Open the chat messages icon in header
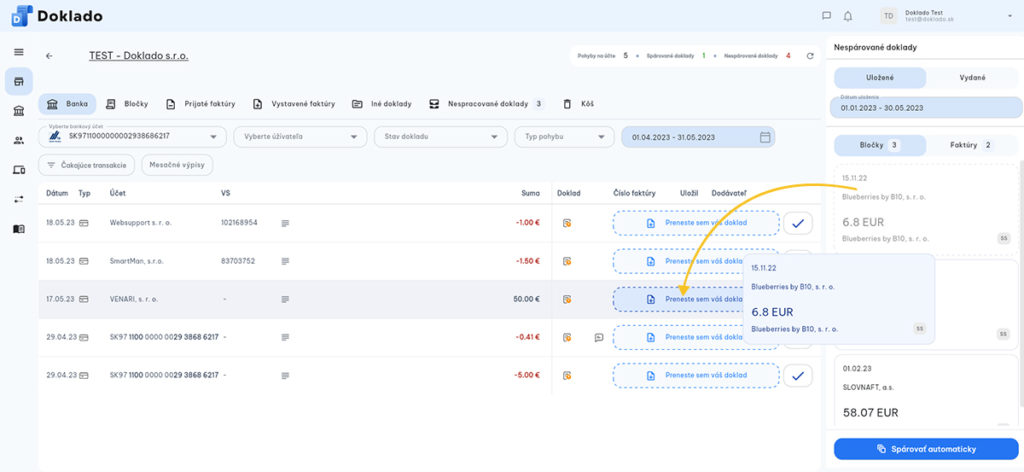The height and width of the screenshot is (472, 1024). [x=827, y=16]
